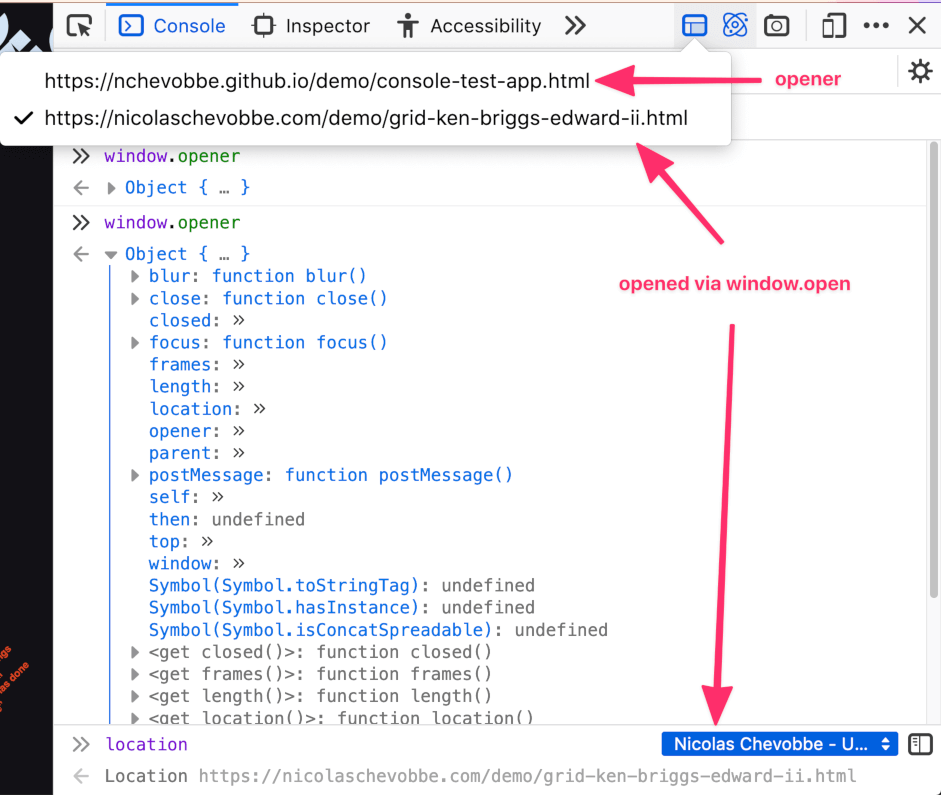Open the Accessibility panel

[469, 25]
